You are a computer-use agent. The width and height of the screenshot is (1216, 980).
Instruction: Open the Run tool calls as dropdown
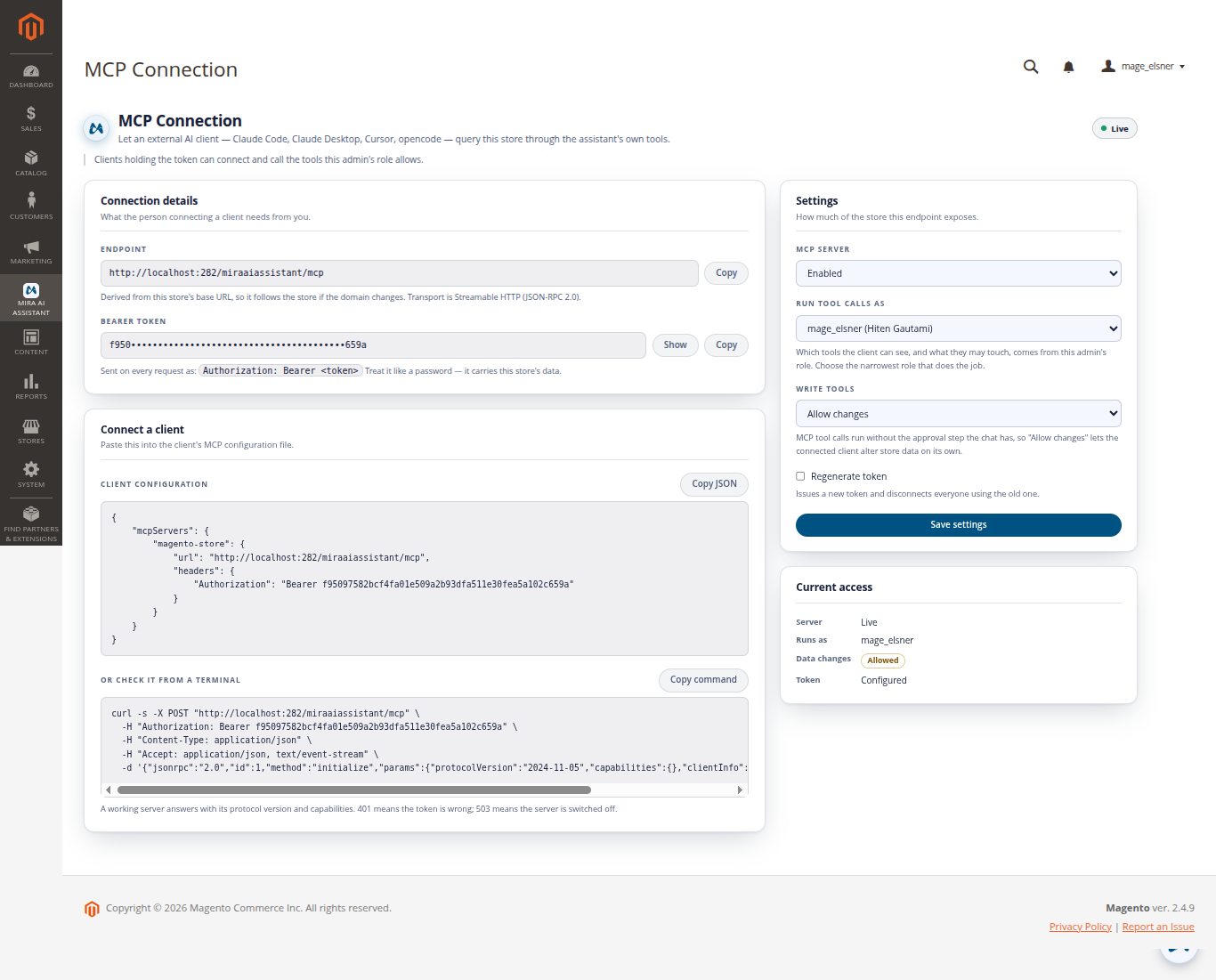[958, 328]
